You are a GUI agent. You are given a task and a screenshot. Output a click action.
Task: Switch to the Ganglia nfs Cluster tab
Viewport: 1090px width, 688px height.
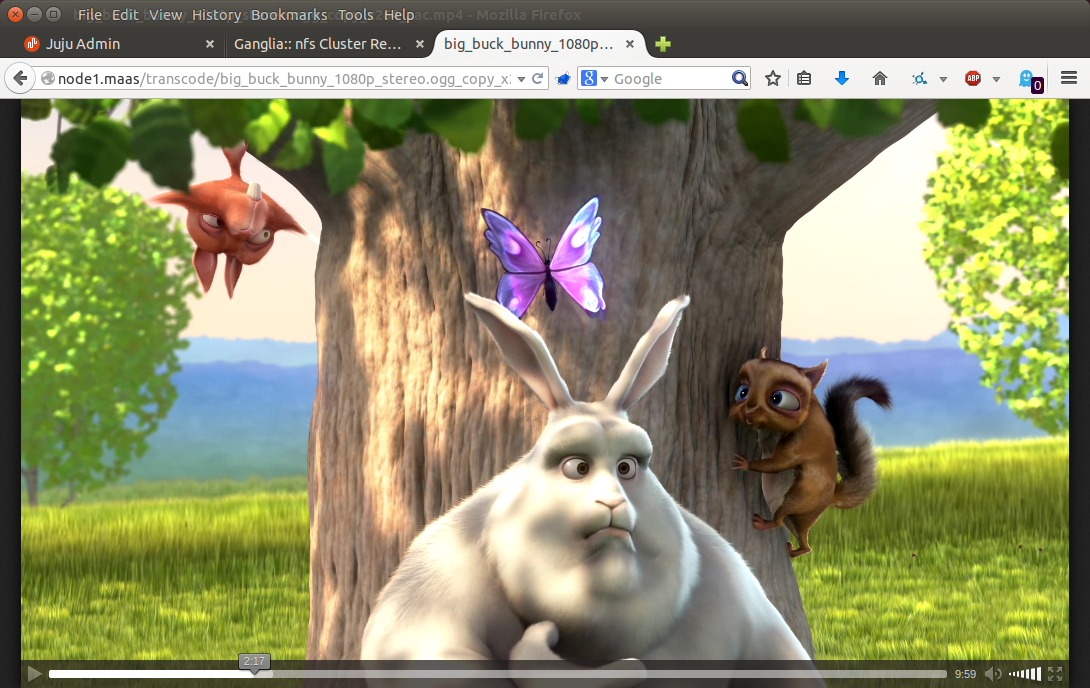pos(327,44)
